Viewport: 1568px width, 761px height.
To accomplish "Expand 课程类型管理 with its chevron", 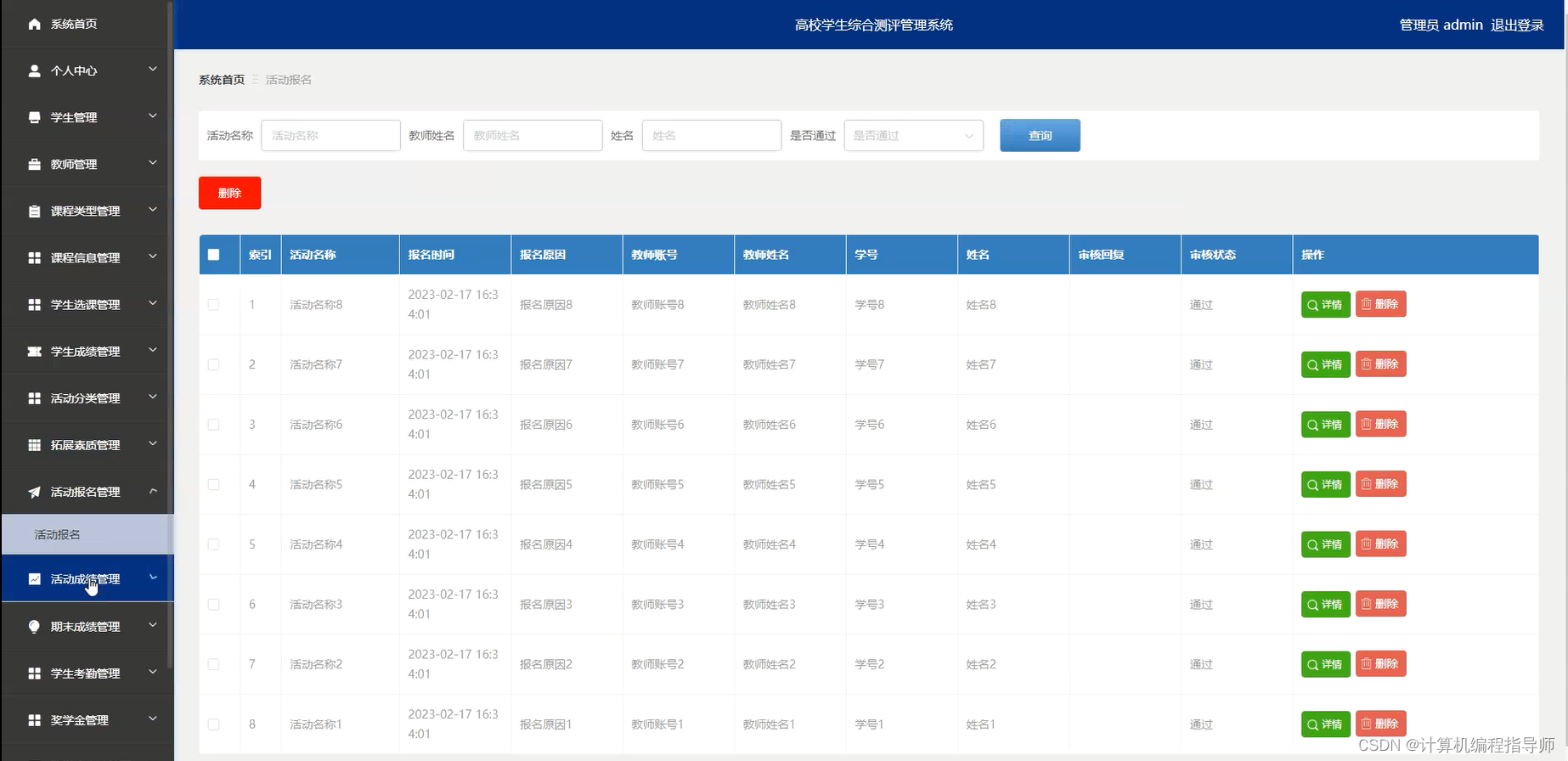I will pos(153,209).
